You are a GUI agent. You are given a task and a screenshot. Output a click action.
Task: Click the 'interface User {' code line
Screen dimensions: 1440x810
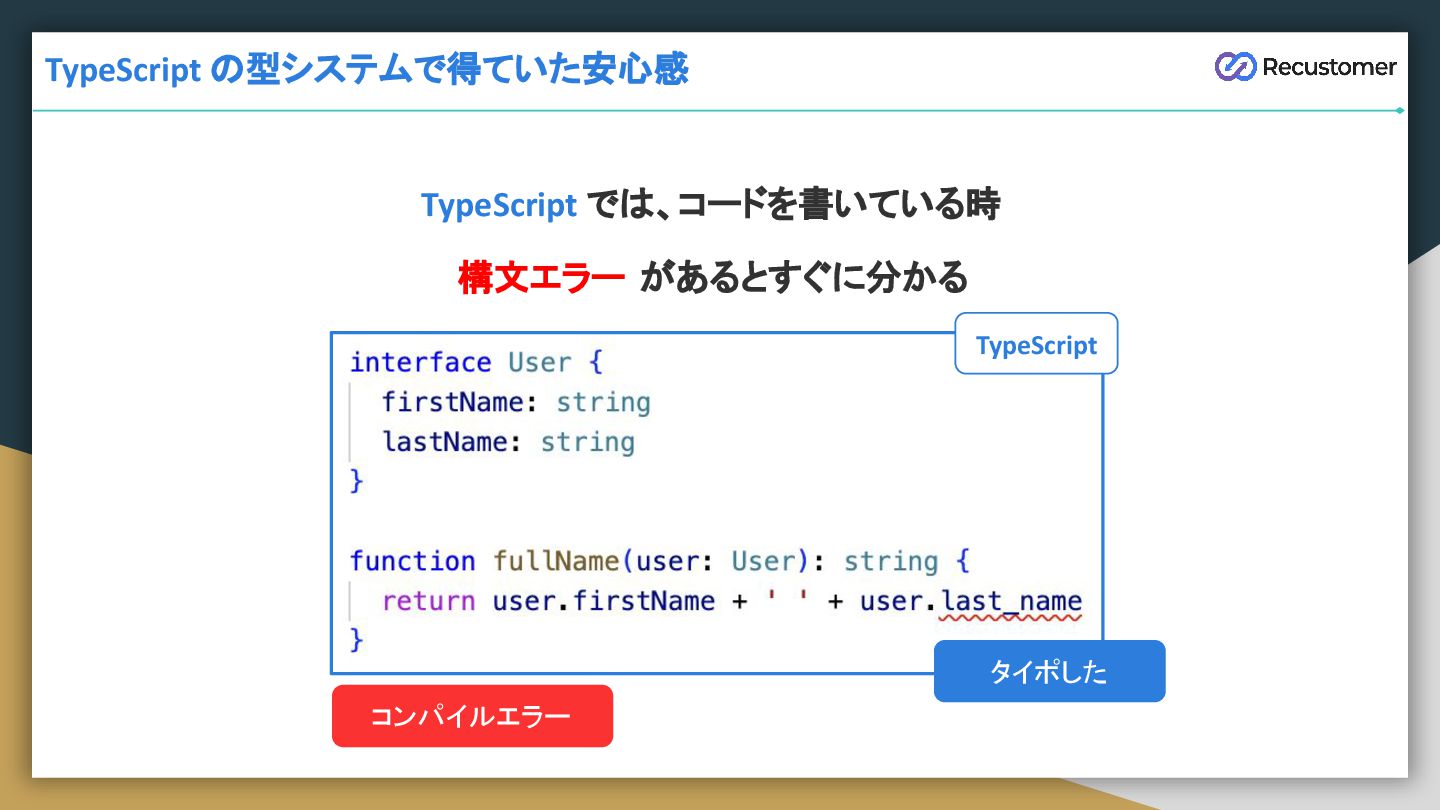pos(476,362)
